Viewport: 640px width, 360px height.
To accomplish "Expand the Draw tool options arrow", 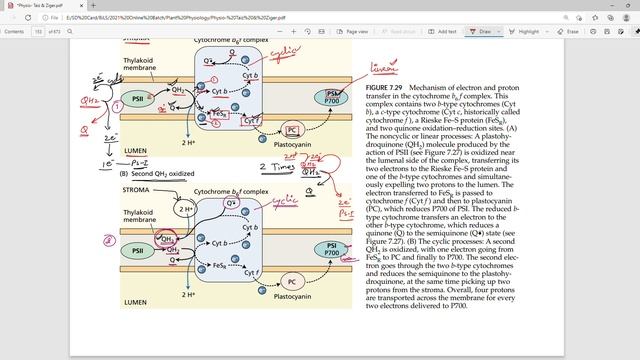I will [x=498, y=31].
